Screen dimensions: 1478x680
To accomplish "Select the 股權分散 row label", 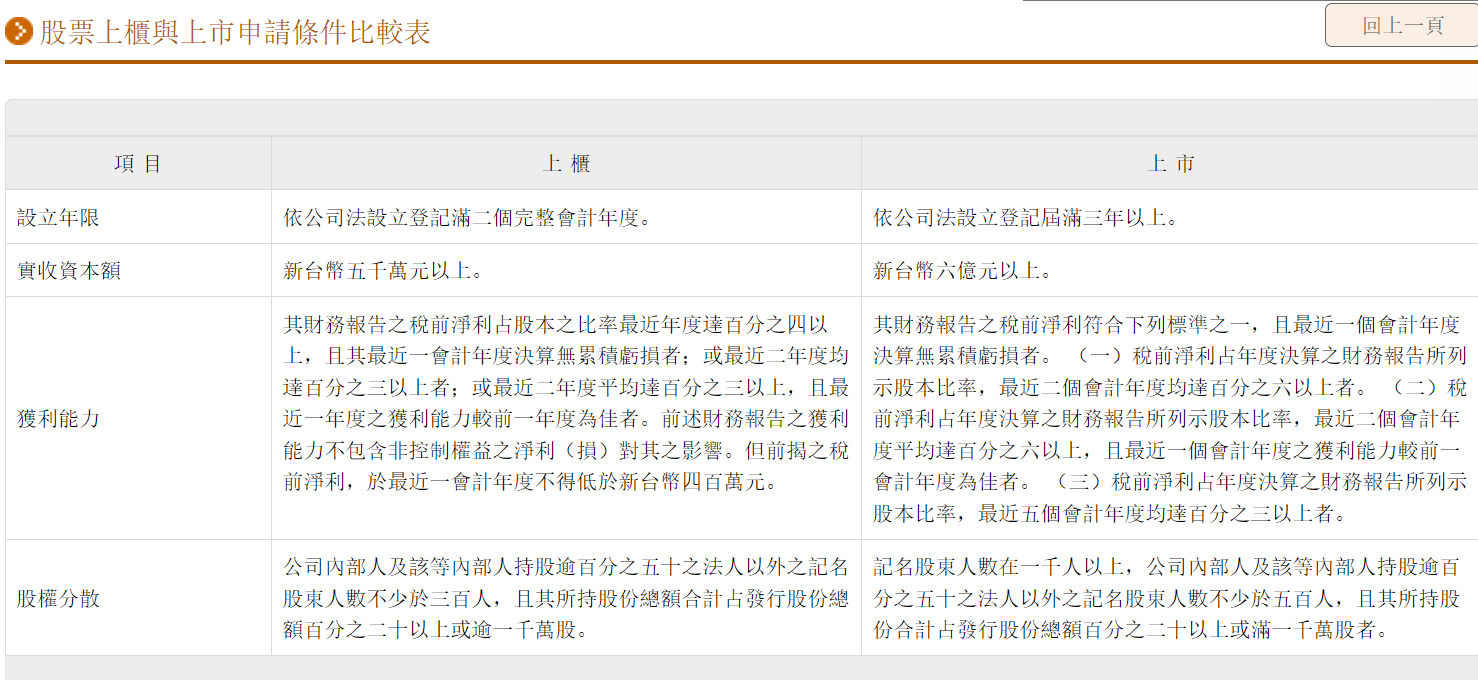I will [x=58, y=599].
